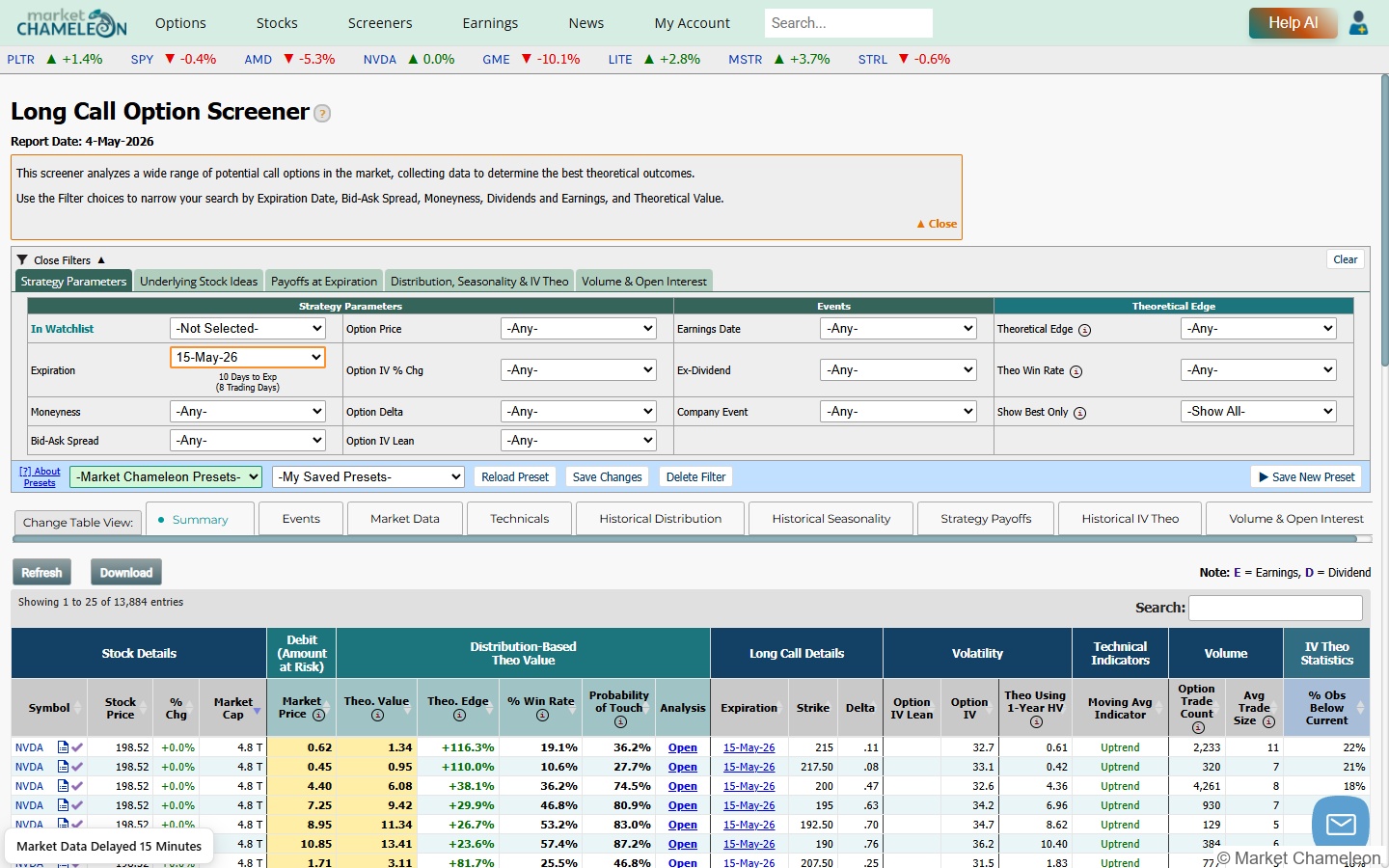This screenshot has height=868, width=1389.
Task: Open the envelope contact chat icon
Action: coord(1341,824)
